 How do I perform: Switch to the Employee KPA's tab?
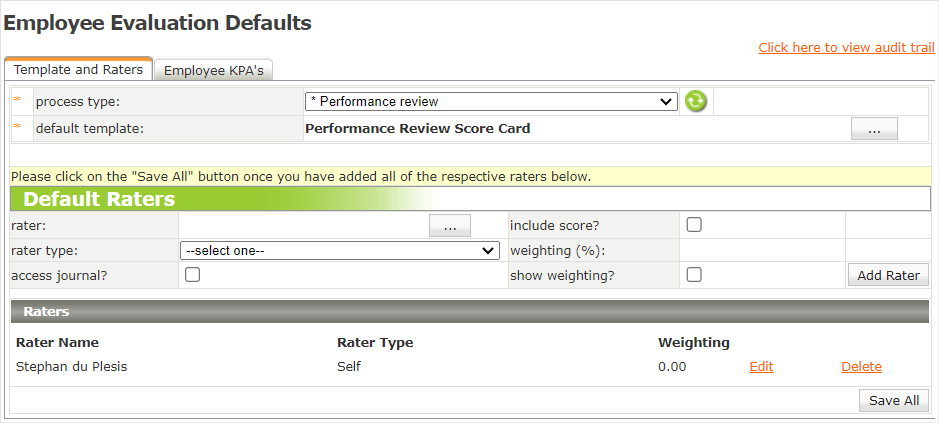coord(214,70)
